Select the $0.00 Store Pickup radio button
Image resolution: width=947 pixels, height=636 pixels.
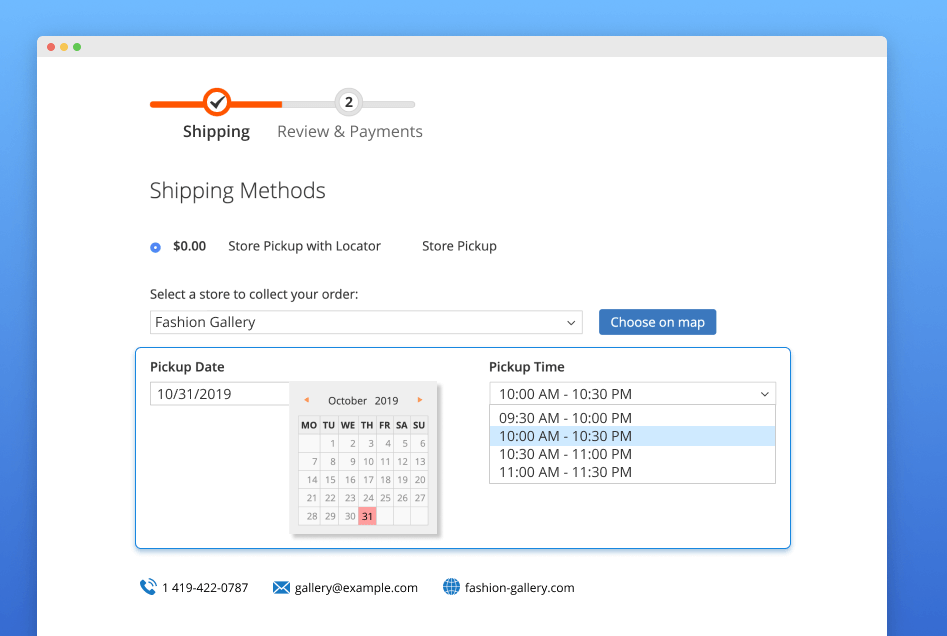(155, 247)
